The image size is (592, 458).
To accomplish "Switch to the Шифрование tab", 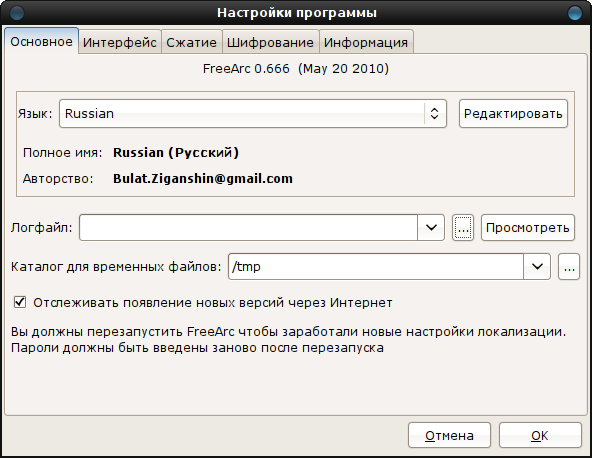I will (x=270, y=42).
